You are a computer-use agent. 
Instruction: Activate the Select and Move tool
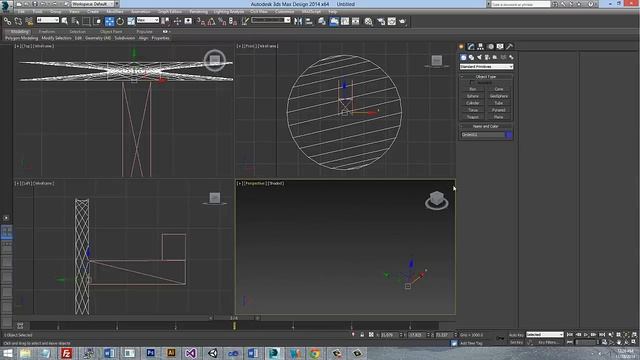point(109,21)
